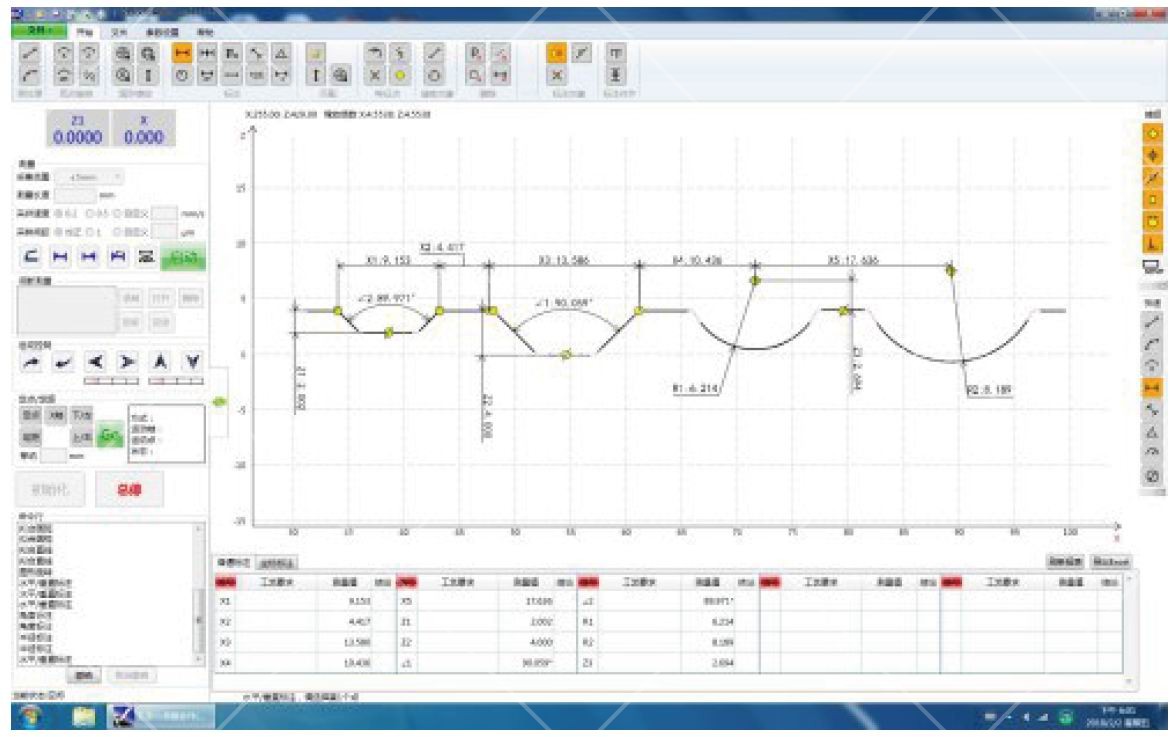Click the green Go button
Screen dimensions: 1176x737
pyautogui.click(x=110, y=435)
